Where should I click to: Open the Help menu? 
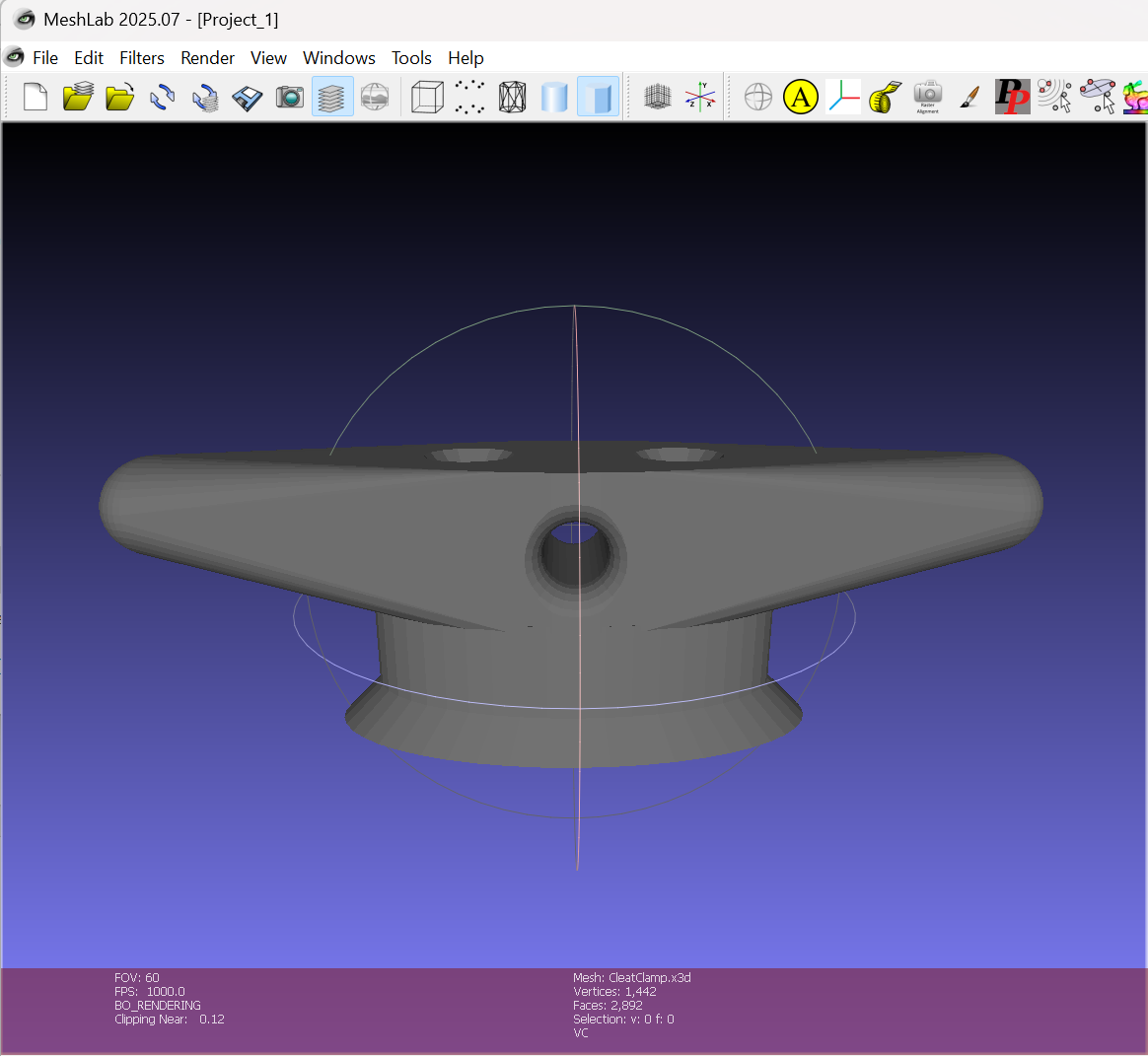coord(466,58)
